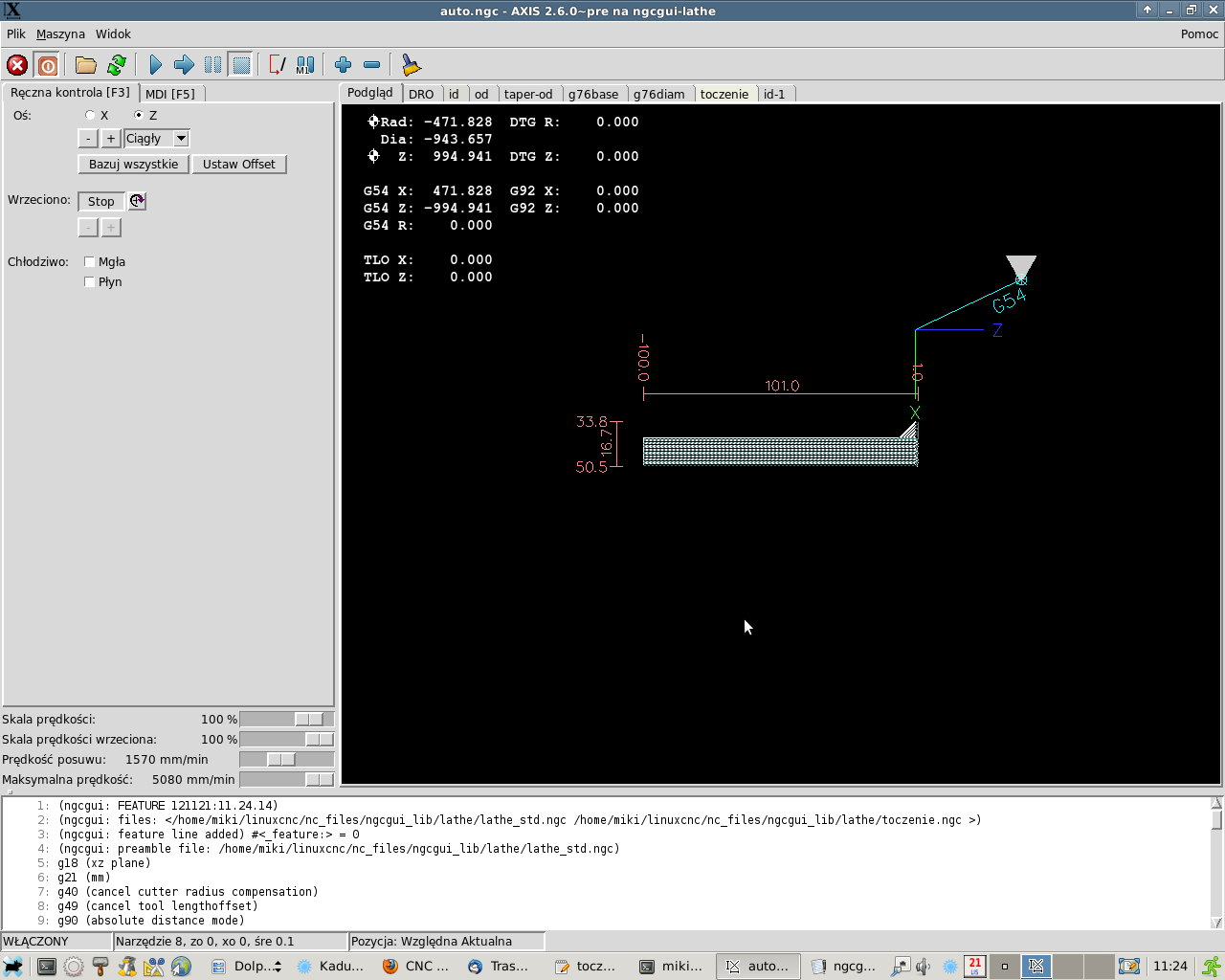Switch to the CNC Firefox taskbar window
Screen dimensions: 1225x980
[415, 967]
